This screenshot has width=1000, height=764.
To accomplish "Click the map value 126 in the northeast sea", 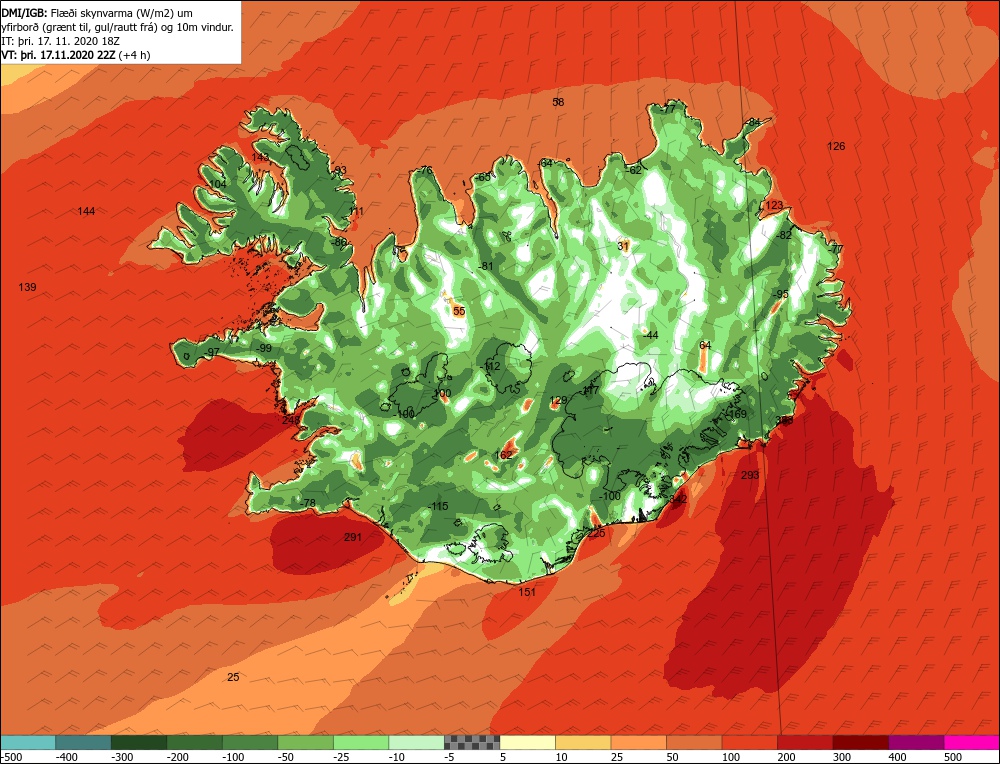I will [836, 146].
